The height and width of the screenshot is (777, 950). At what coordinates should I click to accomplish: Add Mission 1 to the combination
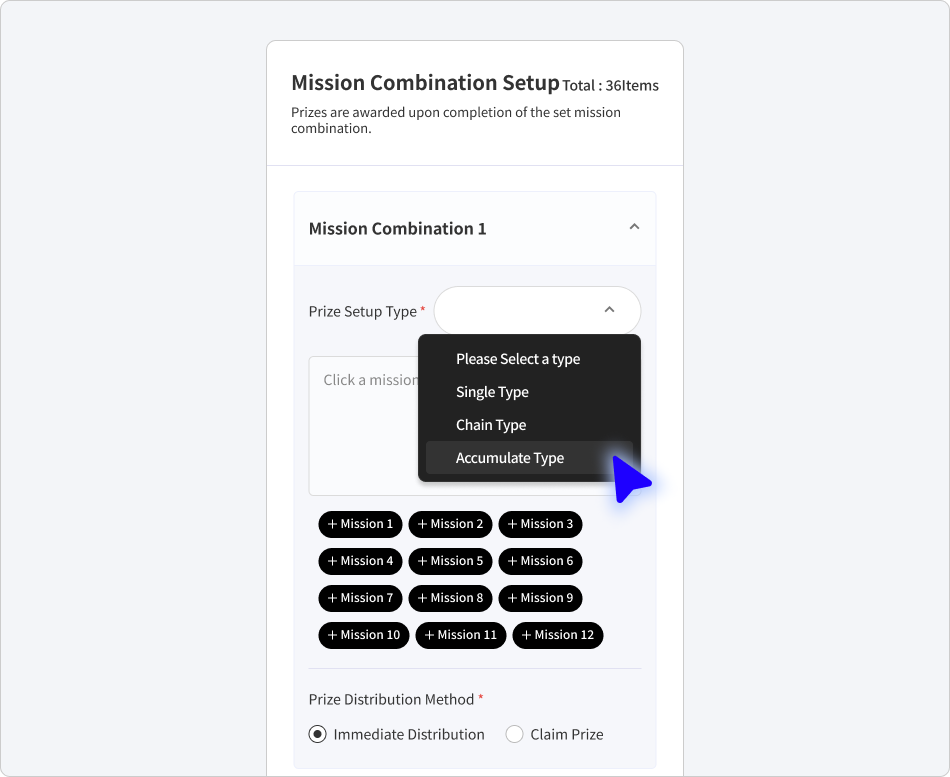[360, 524]
